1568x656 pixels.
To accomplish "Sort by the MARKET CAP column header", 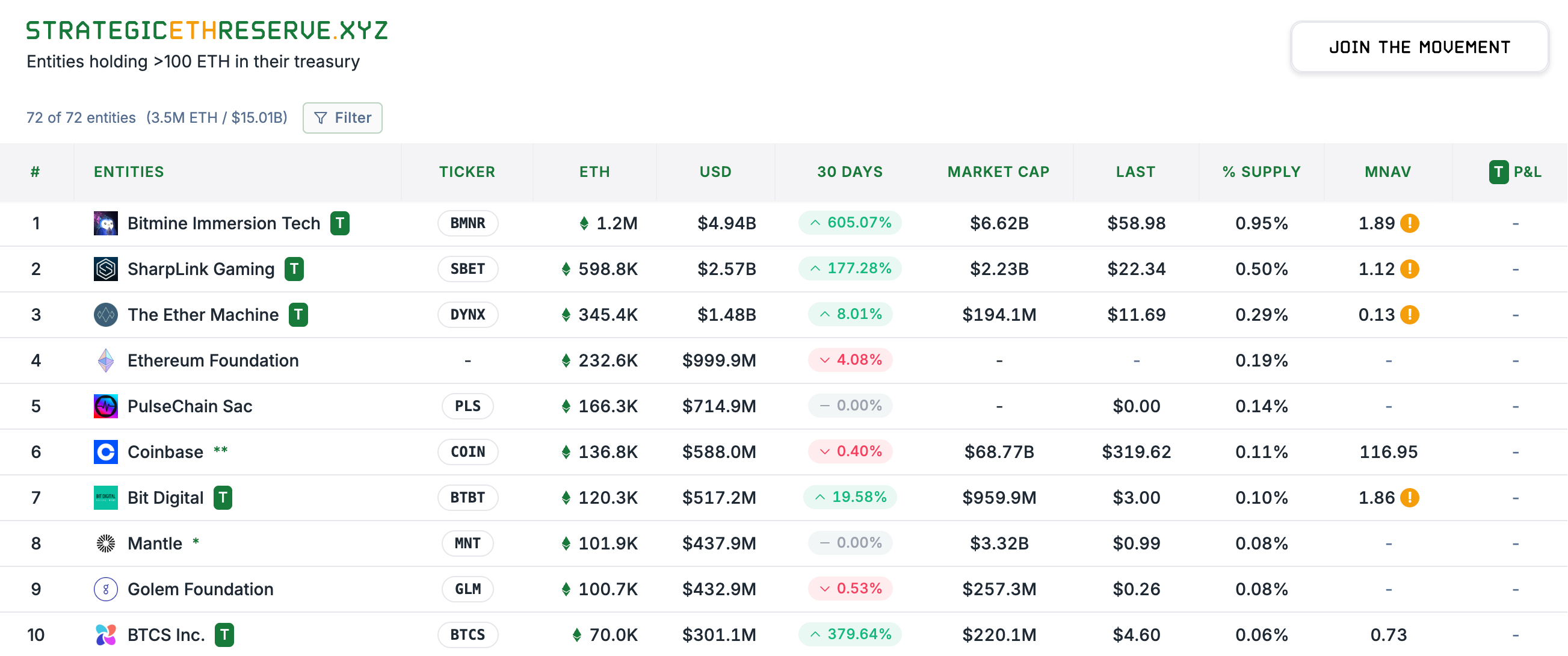I will (x=998, y=172).
